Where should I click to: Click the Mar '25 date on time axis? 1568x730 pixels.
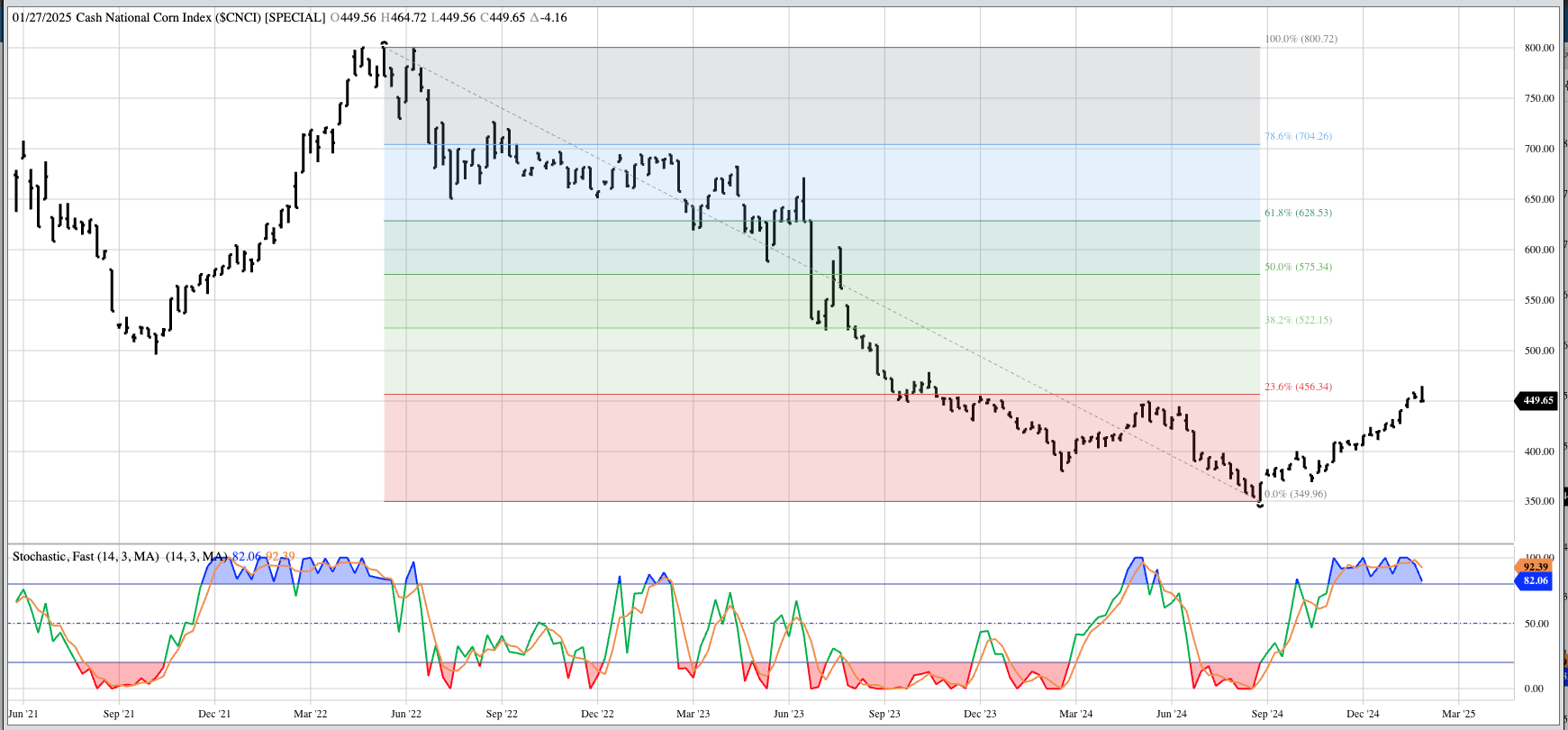coord(1458,714)
